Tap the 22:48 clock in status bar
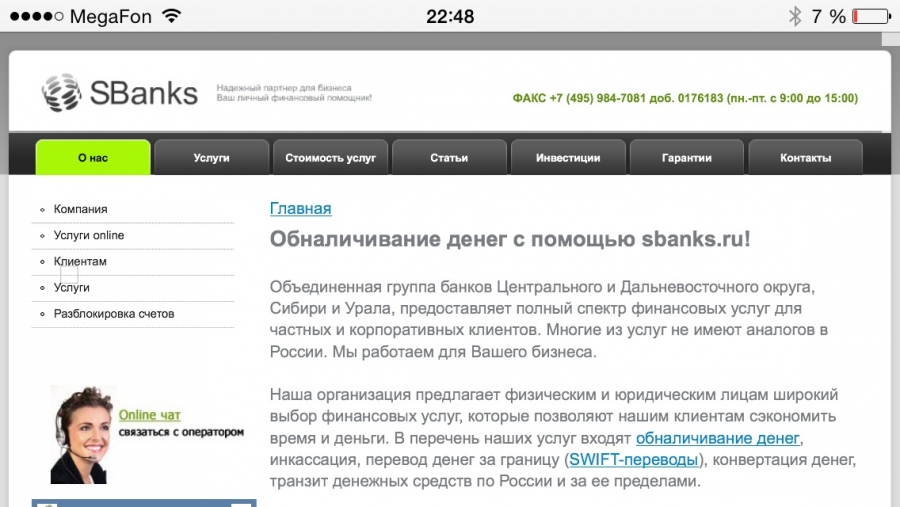Image resolution: width=900 pixels, height=507 pixels. (450, 16)
